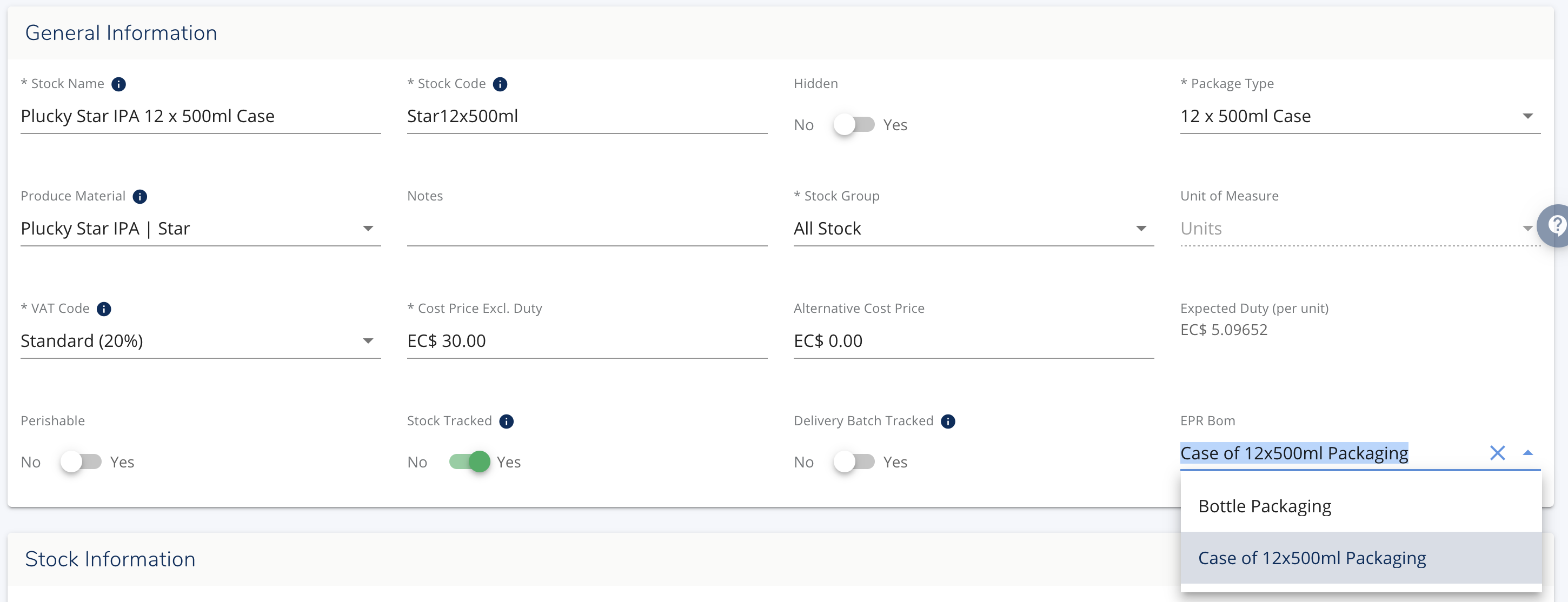Collapse the EPR Bom dropdown with its chevron
1568x602 pixels.
click(1529, 452)
